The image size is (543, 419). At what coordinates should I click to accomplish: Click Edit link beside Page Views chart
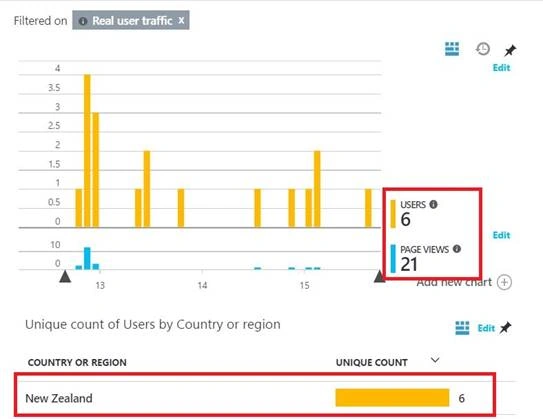pyautogui.click(x=501, y=235)
